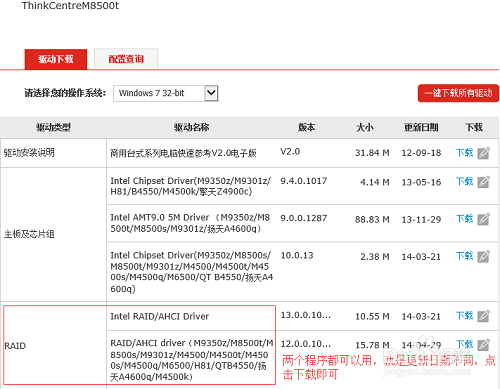Click edit icon for V2.0 guide row
Image resolution: width=500 pixels, height=389 pixels.
483,153
